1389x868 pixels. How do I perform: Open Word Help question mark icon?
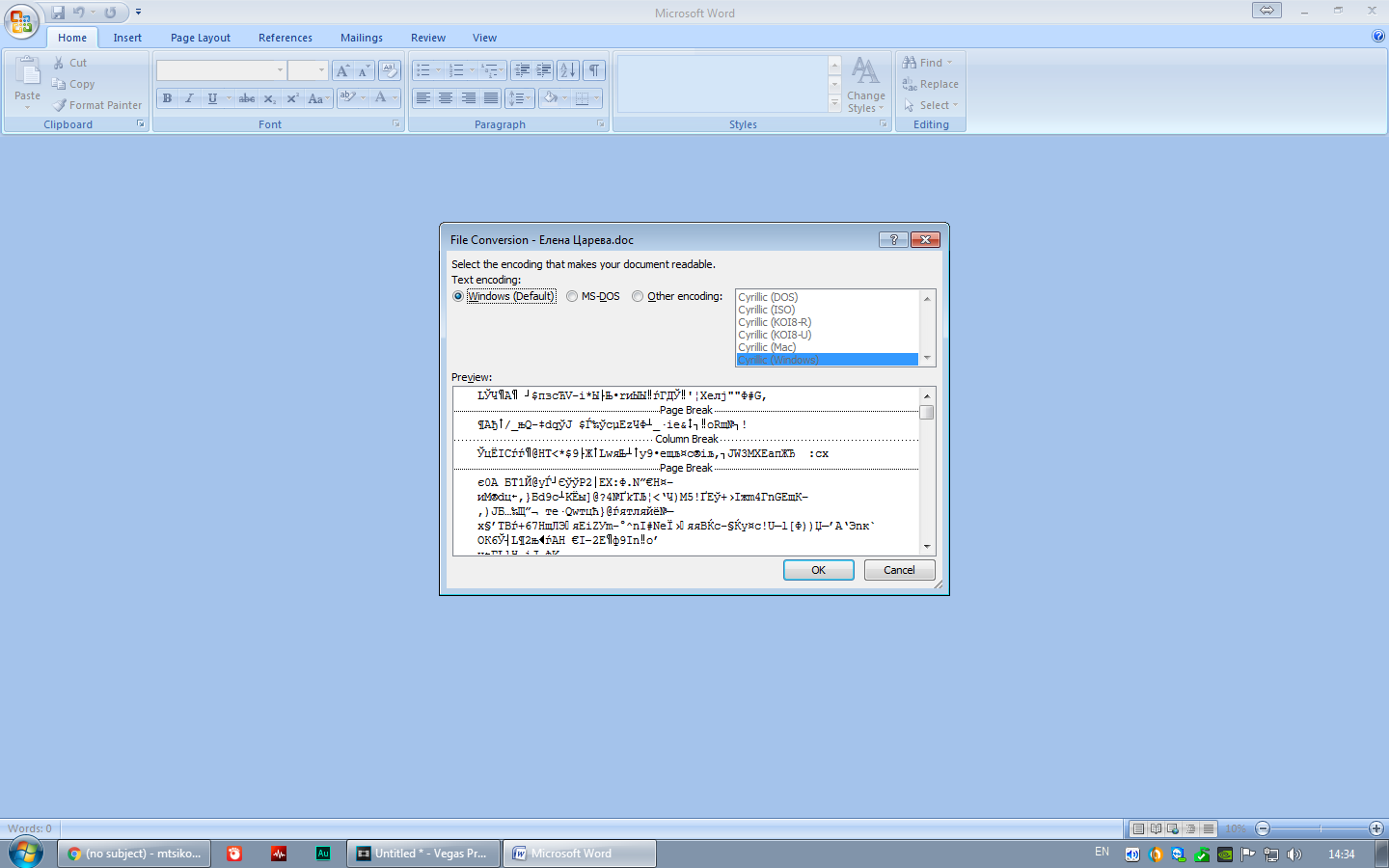(1377, 37)
